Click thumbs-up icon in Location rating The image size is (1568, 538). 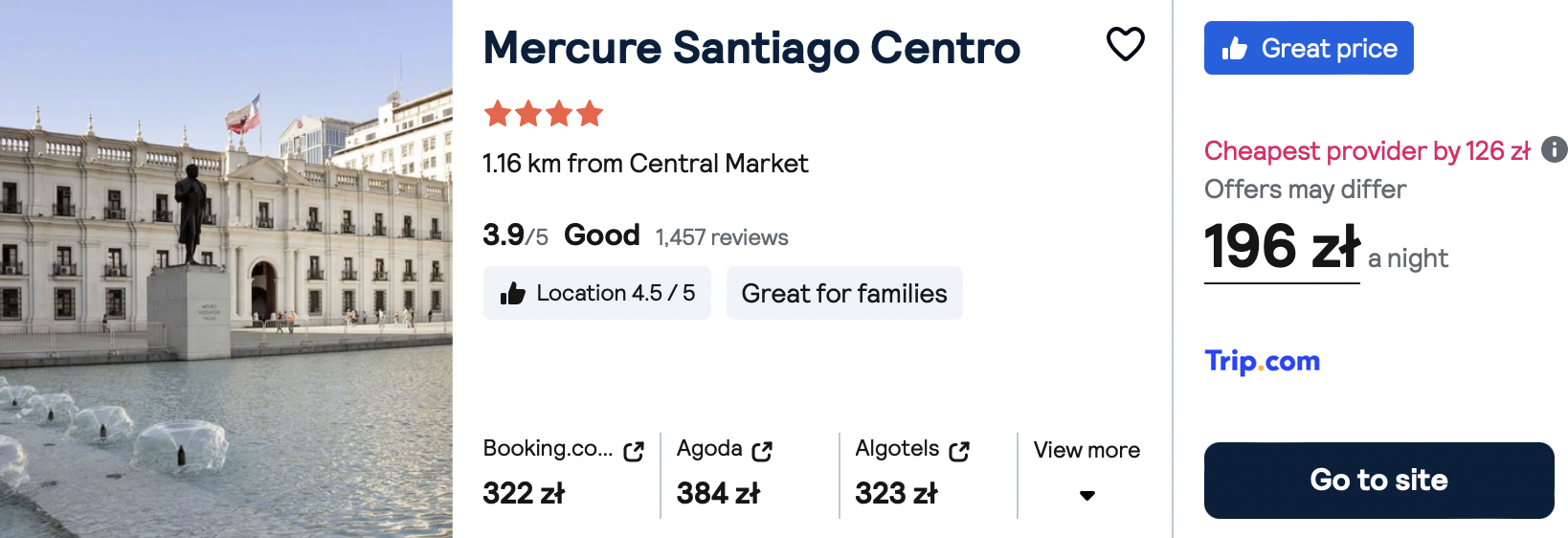(513, 294)
